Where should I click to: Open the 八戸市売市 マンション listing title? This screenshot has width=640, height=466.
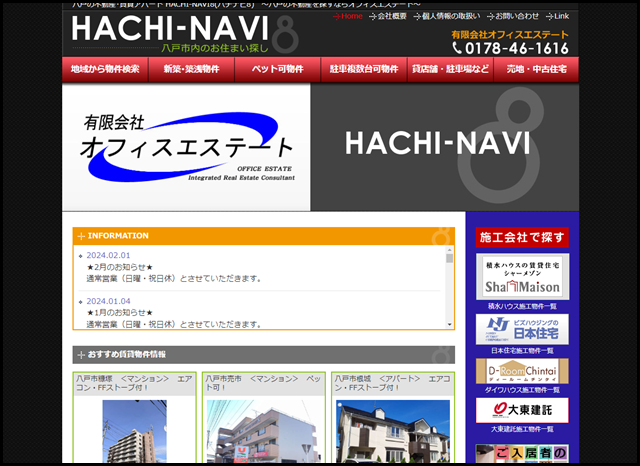pyautogui.click(x=264, y=383)
